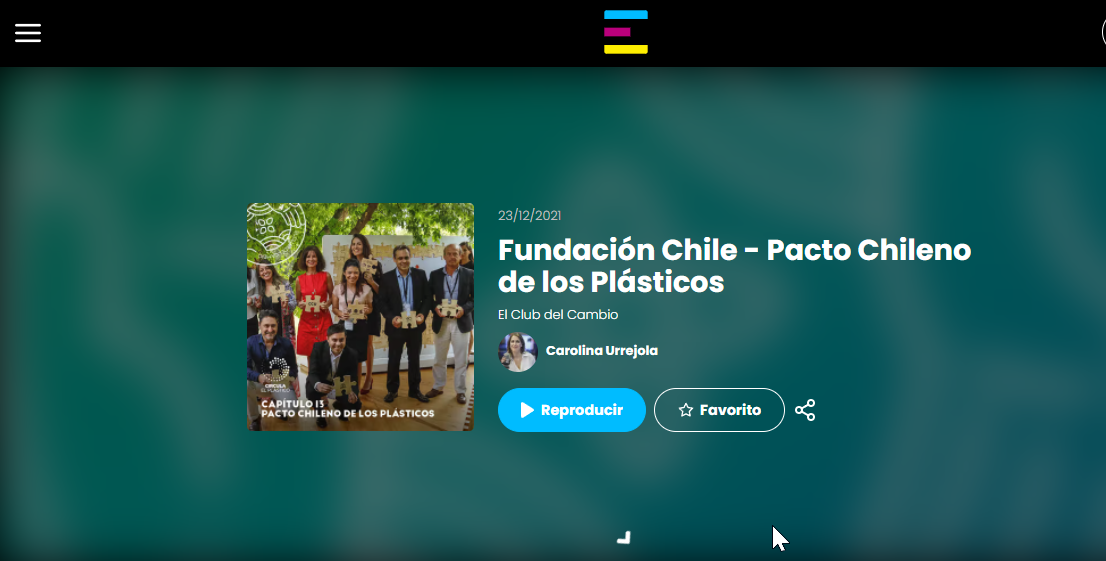Open the hamburger navigation menu
The width and height of the screenshot is (1106, 561).
pos(28,32)
